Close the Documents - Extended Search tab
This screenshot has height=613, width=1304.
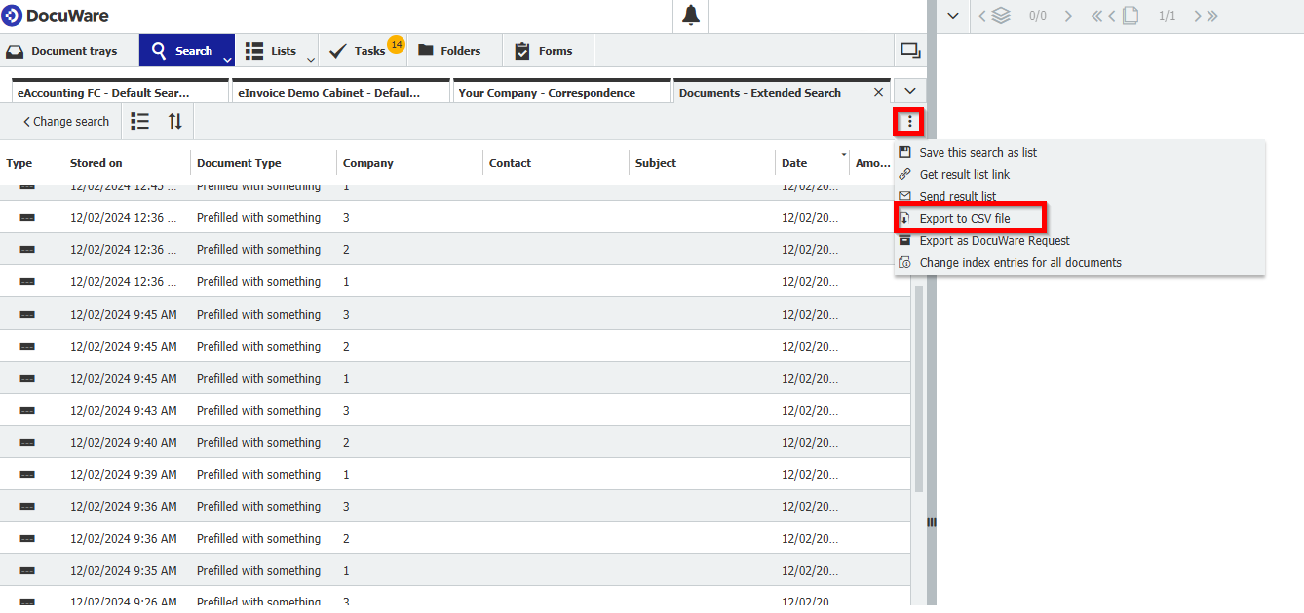[879, 92]
